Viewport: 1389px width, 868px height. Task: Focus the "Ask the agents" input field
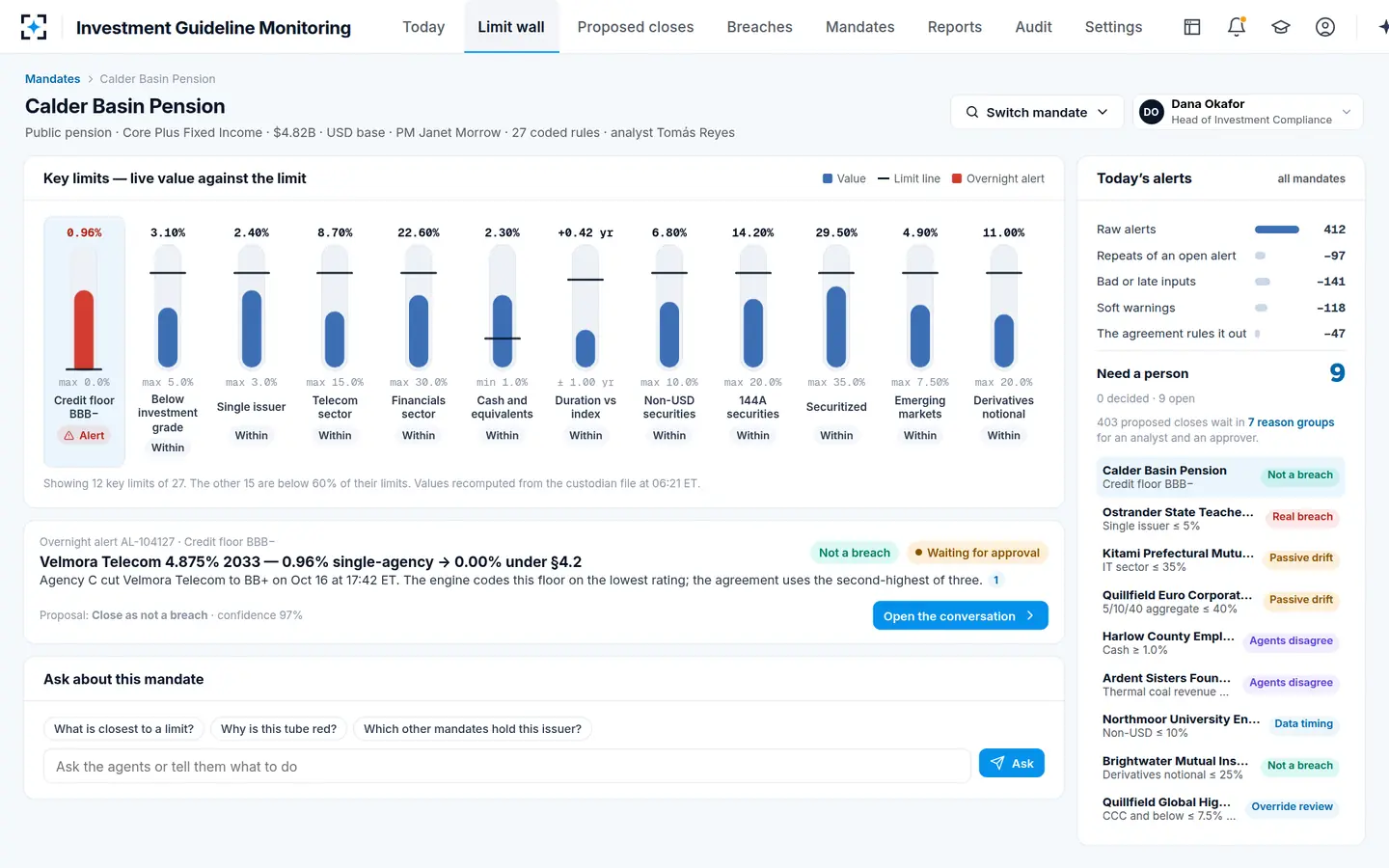[x=507, y=767]
